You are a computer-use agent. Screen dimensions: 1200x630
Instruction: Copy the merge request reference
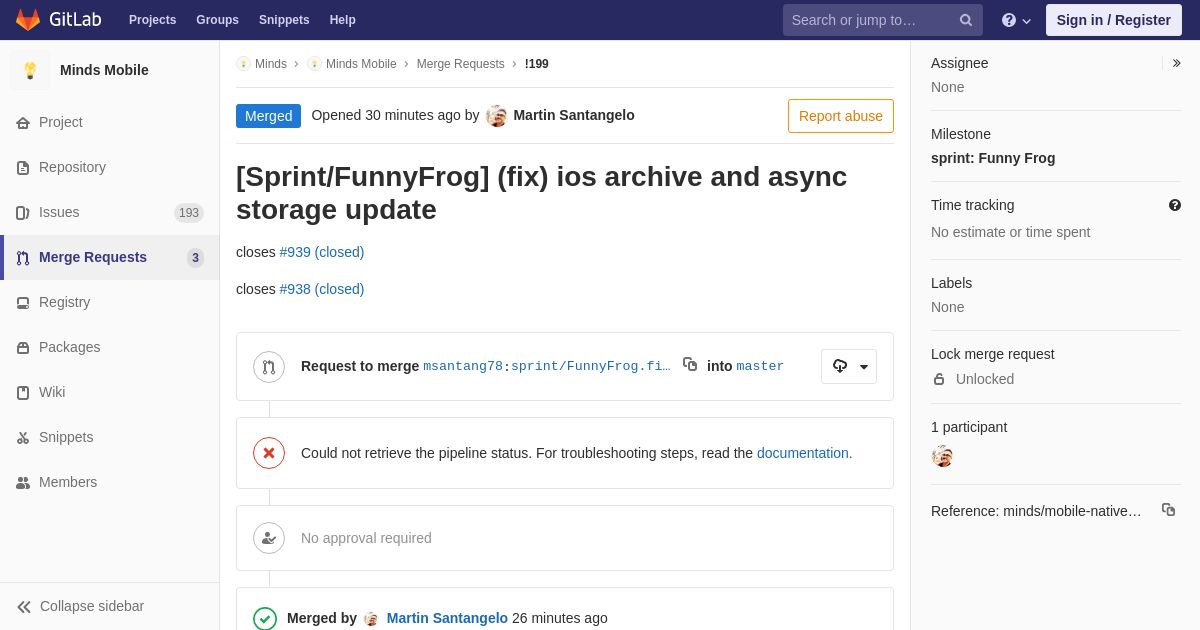click(1168, 510)
